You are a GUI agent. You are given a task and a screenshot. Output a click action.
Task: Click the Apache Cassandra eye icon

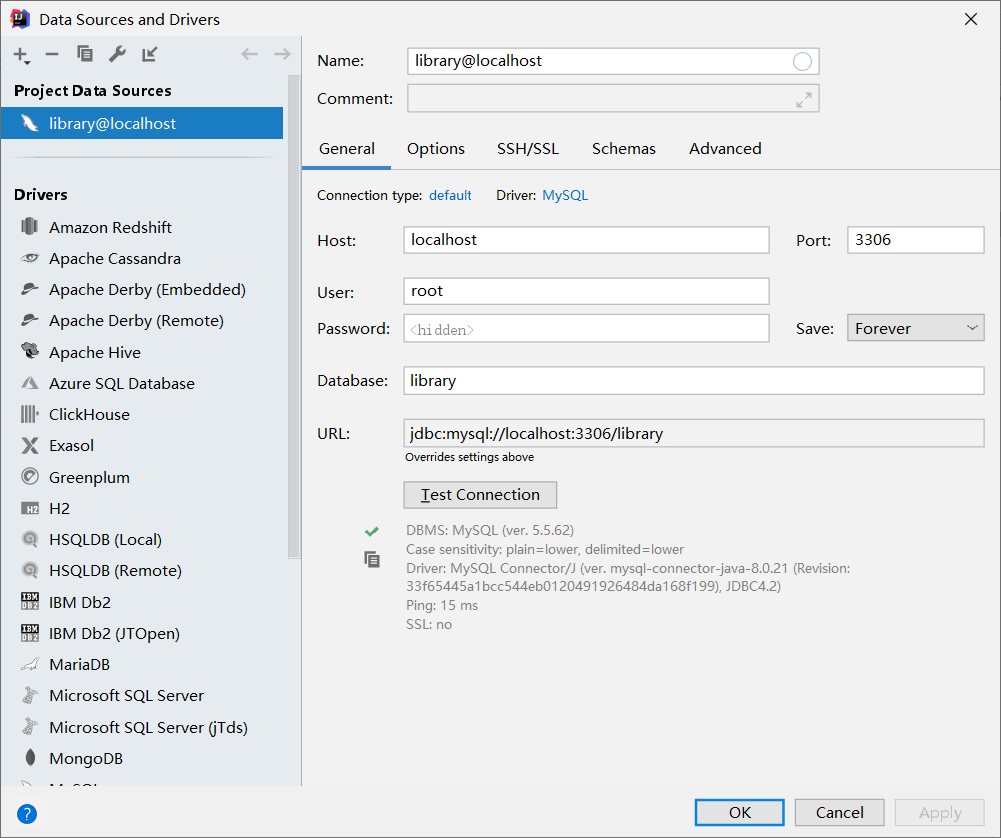(x=29, y=258)
